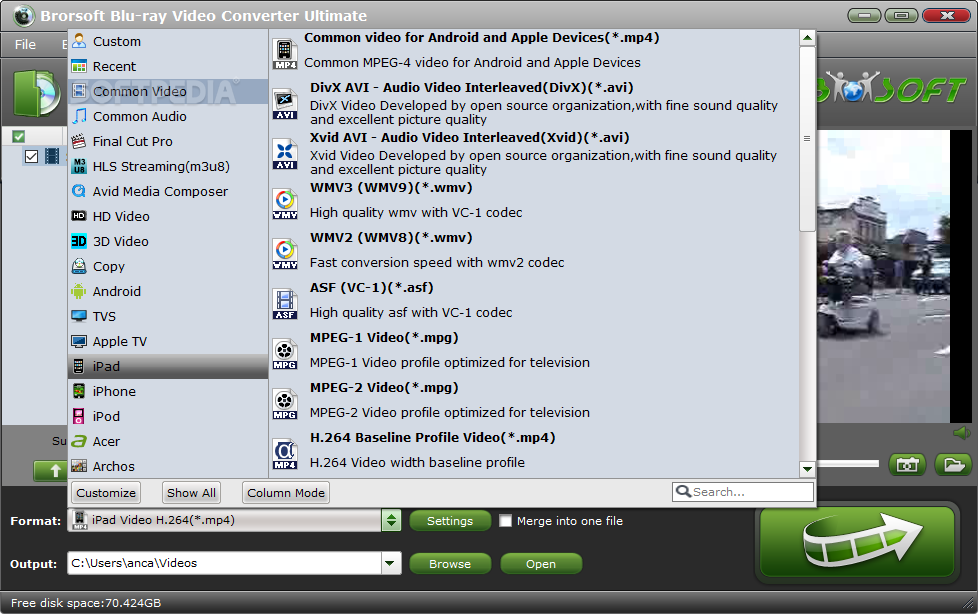The image size is (978, 614).
Task: Toggle the Merge into one file checkbox
Action: (x=506, y=520)
